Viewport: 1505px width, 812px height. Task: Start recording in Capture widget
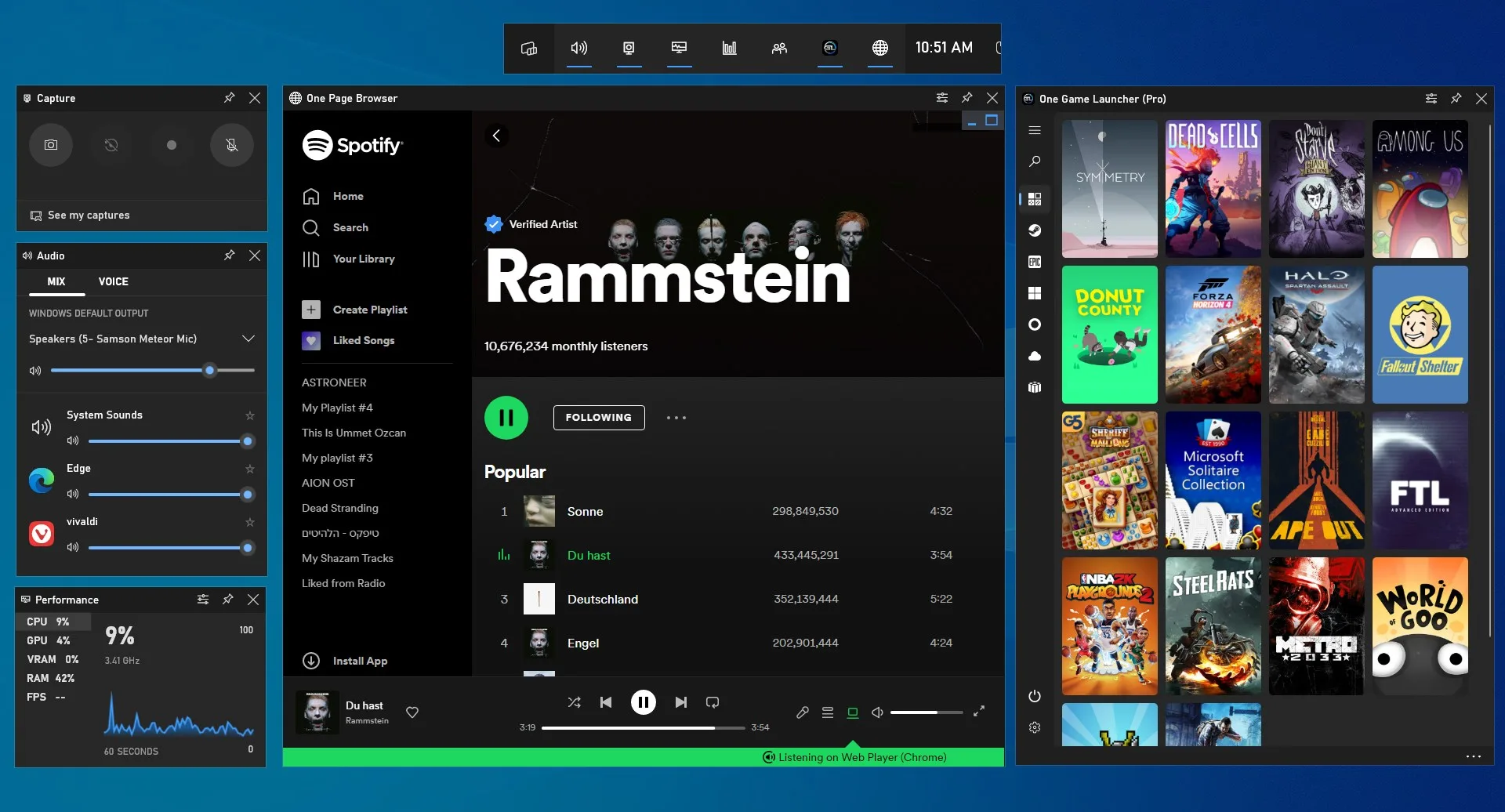(172, 145)
